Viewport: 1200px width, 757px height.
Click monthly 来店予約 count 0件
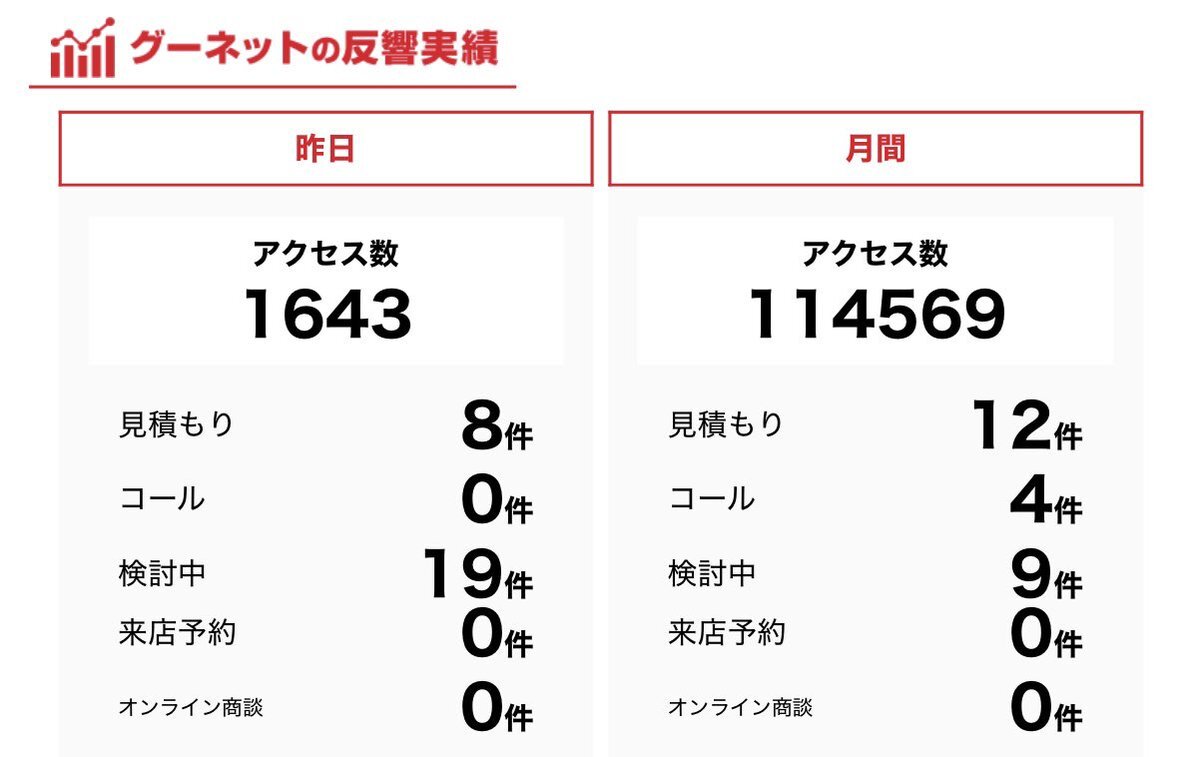[x=1046, y=633]
